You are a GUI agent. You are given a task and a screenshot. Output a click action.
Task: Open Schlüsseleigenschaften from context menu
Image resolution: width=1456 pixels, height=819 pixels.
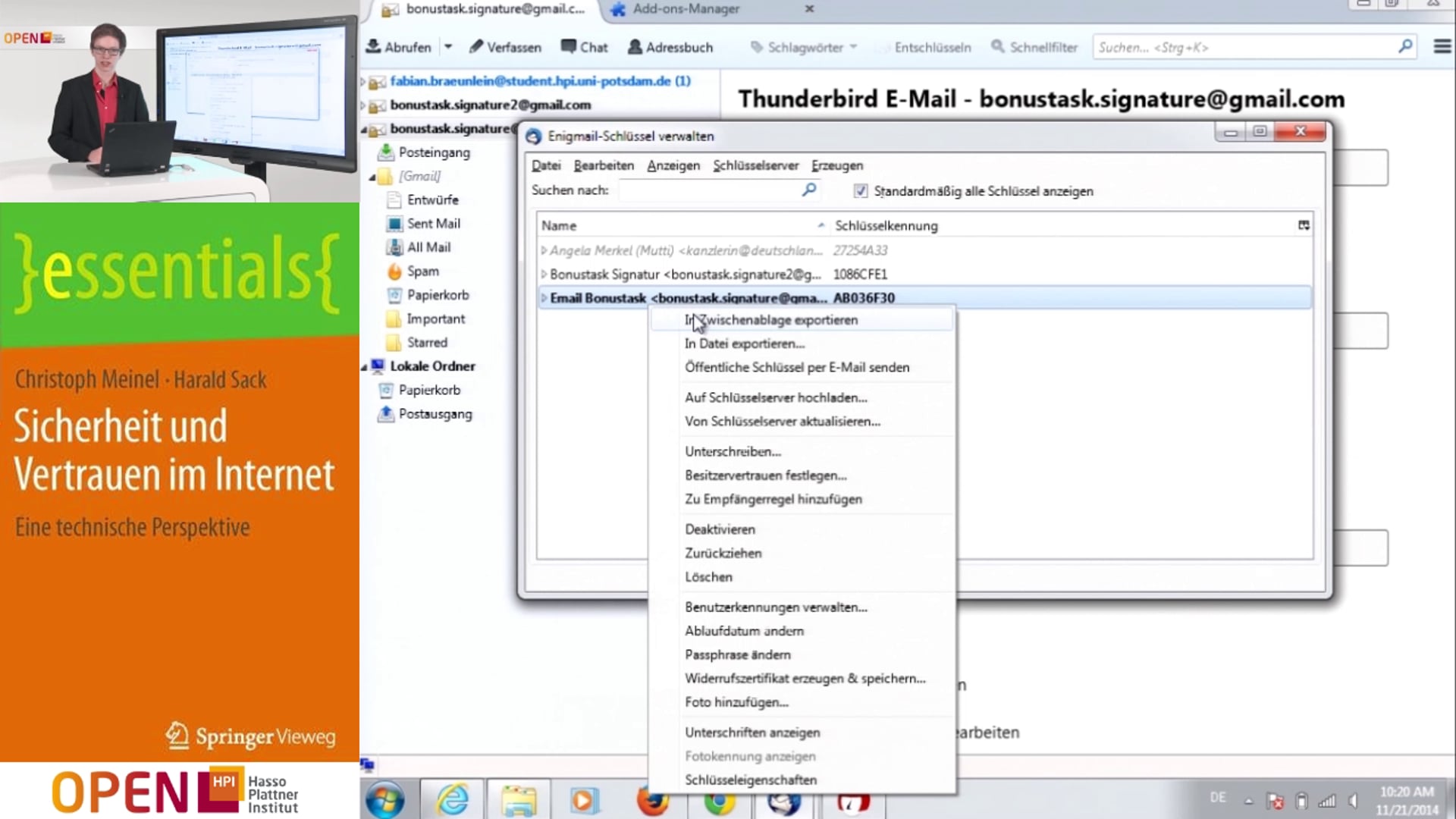click(x=802, y=780)
